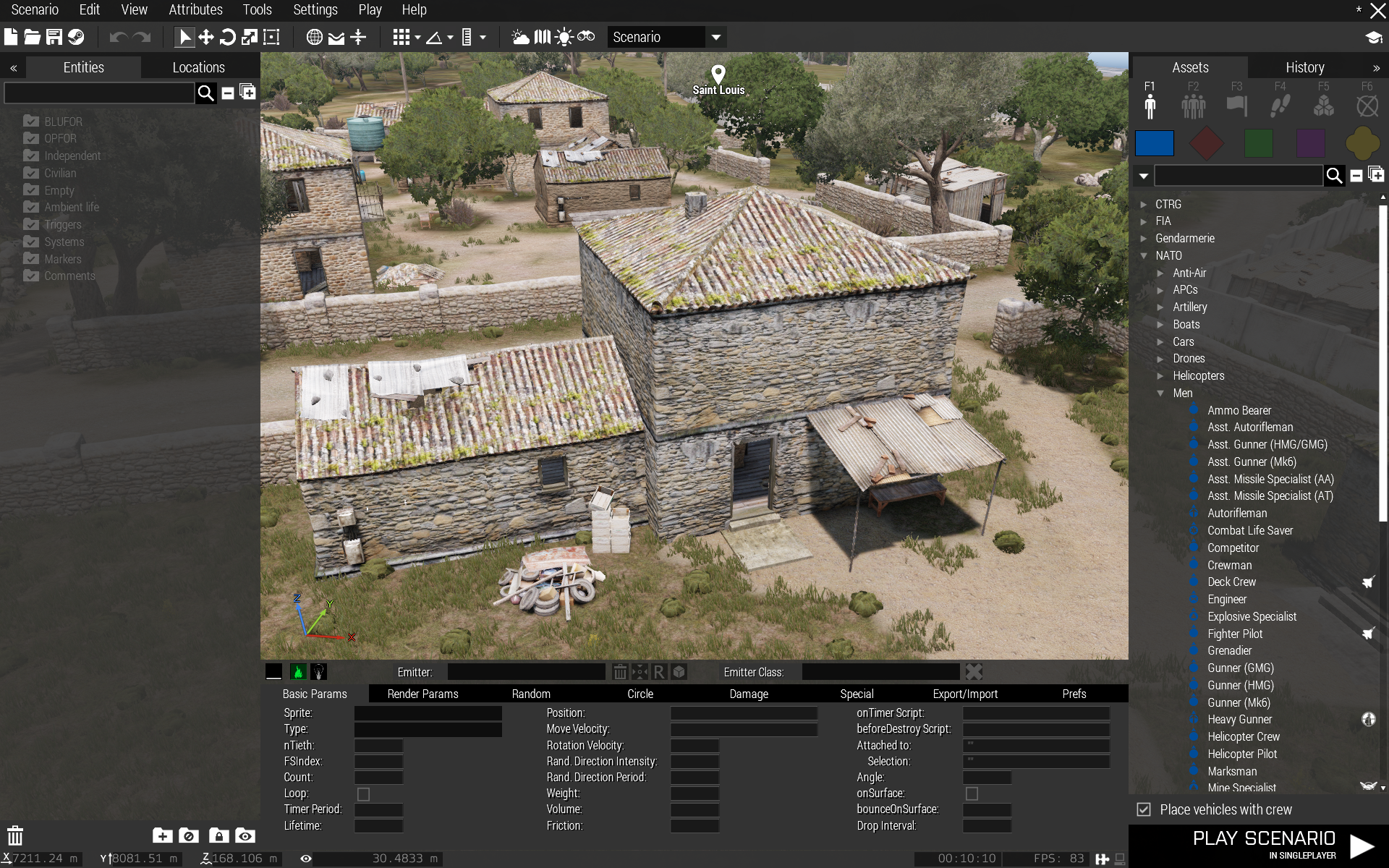The image size is (1389, 868).
Task: Open the asset filter dropdown arrow
Action: pos(1143,176)
